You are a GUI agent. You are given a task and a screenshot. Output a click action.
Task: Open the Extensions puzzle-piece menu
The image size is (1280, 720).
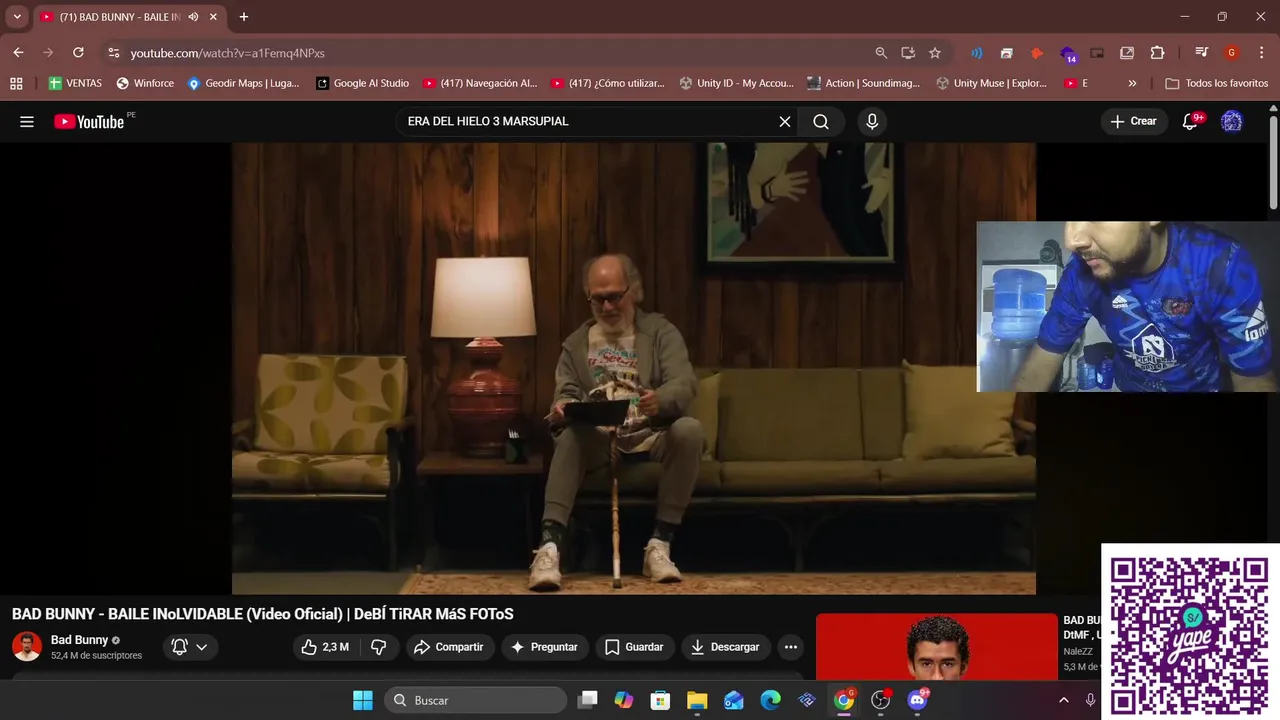click(1157, 53)
